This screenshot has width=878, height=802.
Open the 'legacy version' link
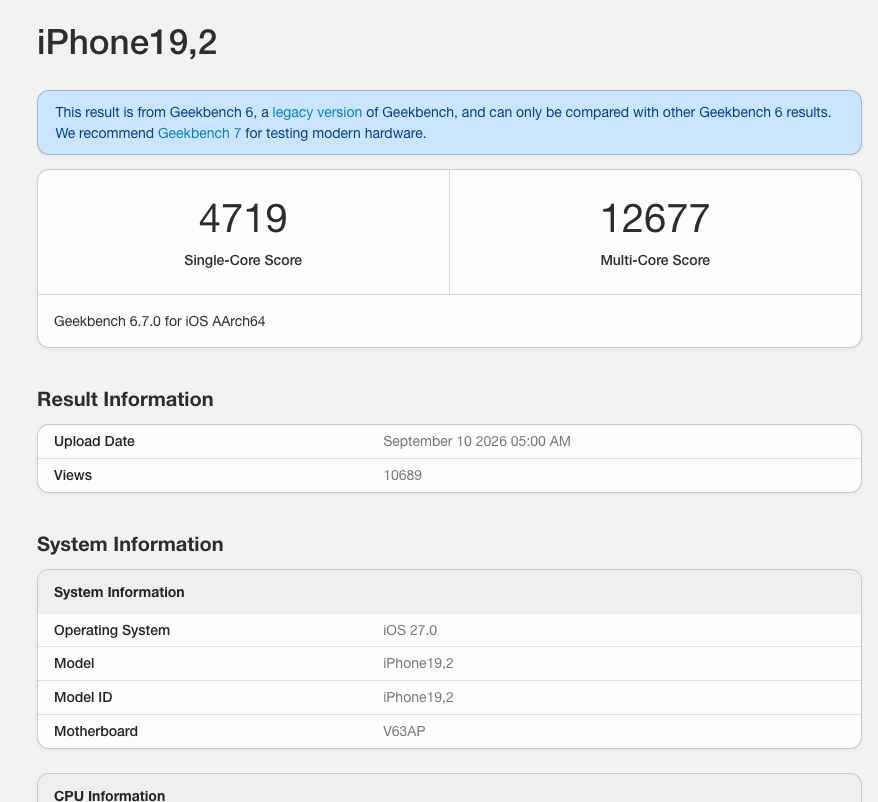(x=317, y=113)
